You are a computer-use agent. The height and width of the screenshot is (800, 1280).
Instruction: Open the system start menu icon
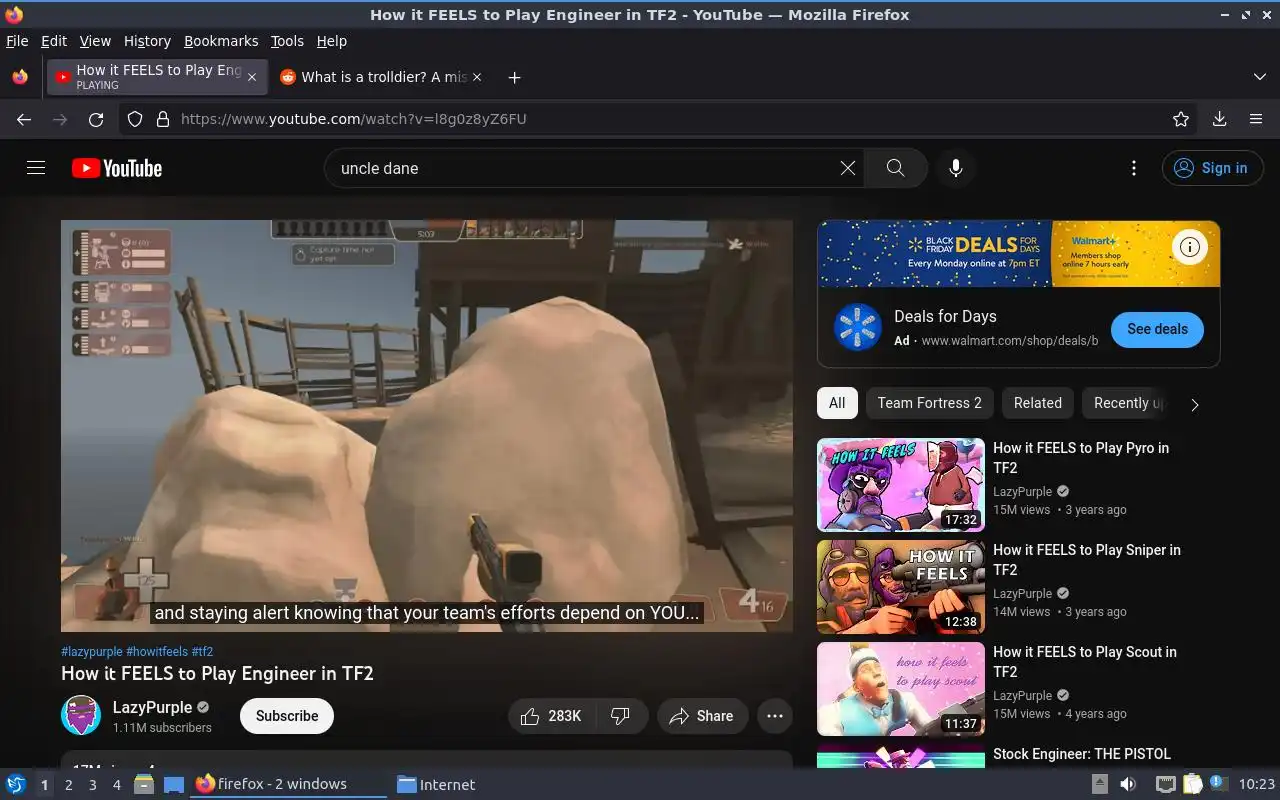pos(16,784)
